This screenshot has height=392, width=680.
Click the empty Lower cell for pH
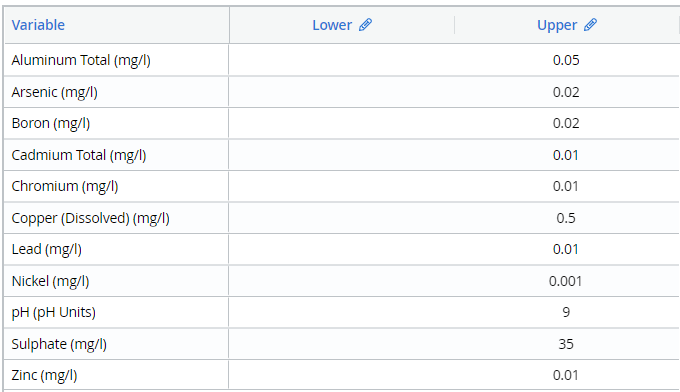tap(341, 312)
